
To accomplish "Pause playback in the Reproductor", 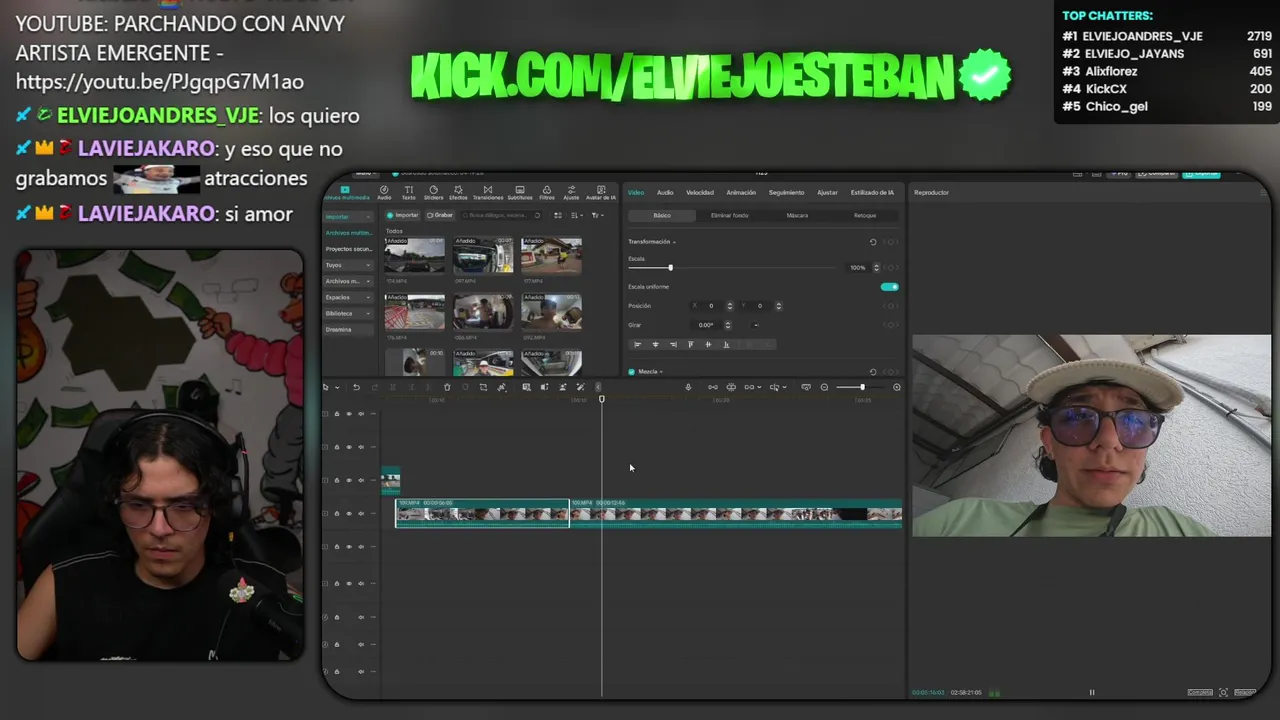I will tap(1091, 692).
